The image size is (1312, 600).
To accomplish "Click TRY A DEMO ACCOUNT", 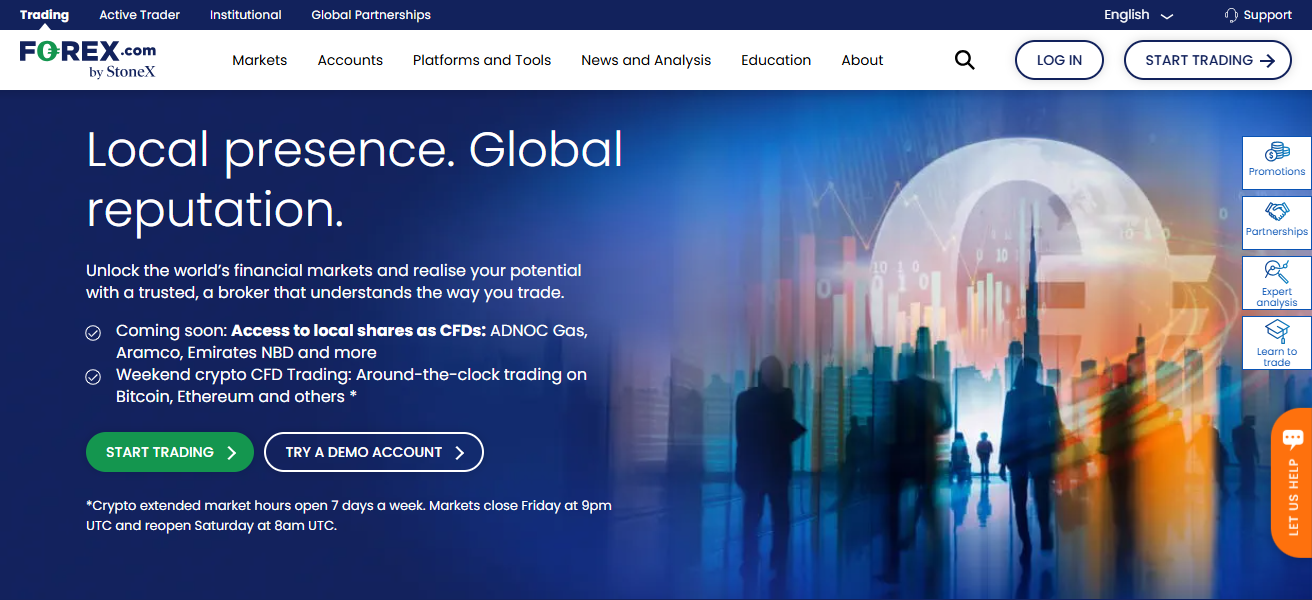I will click(x=373, y=452).
